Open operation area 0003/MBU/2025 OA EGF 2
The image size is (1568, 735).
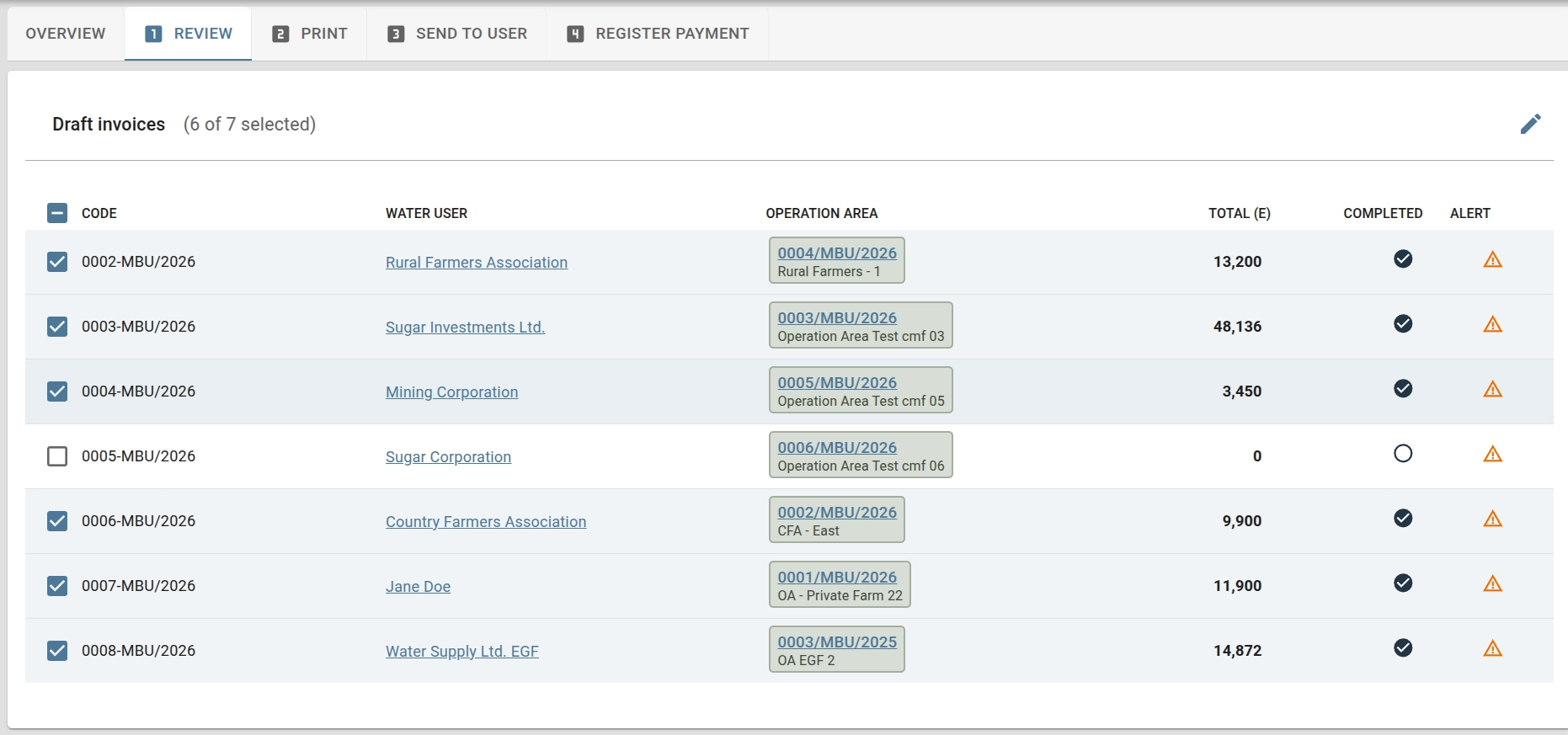click(837, 649)
